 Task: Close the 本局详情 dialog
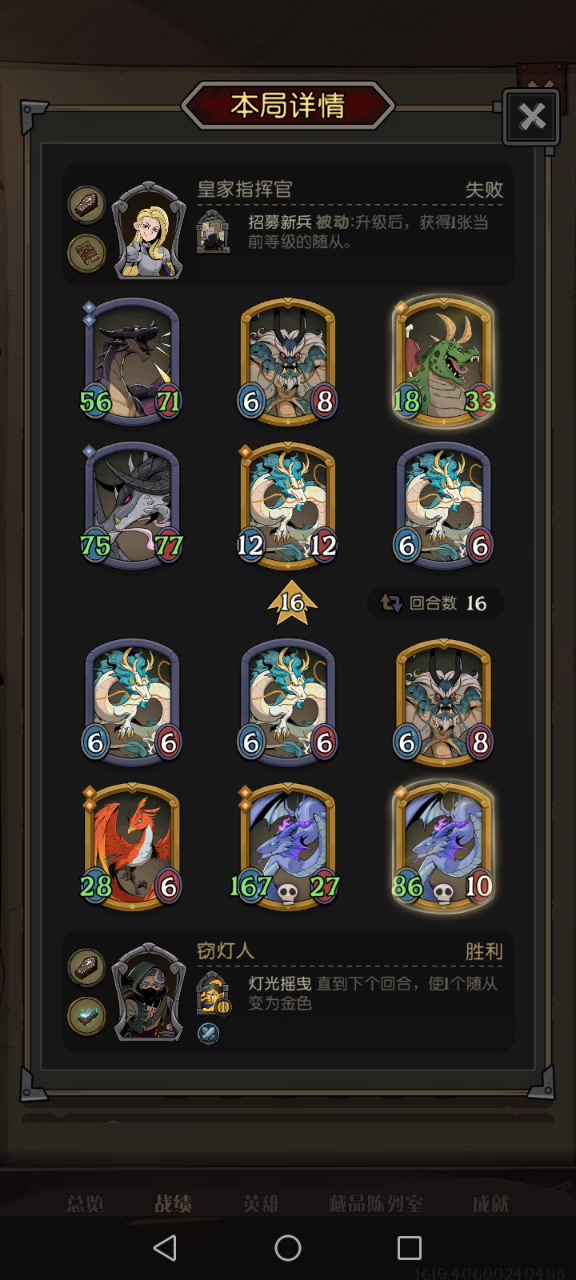coord(531,119)
